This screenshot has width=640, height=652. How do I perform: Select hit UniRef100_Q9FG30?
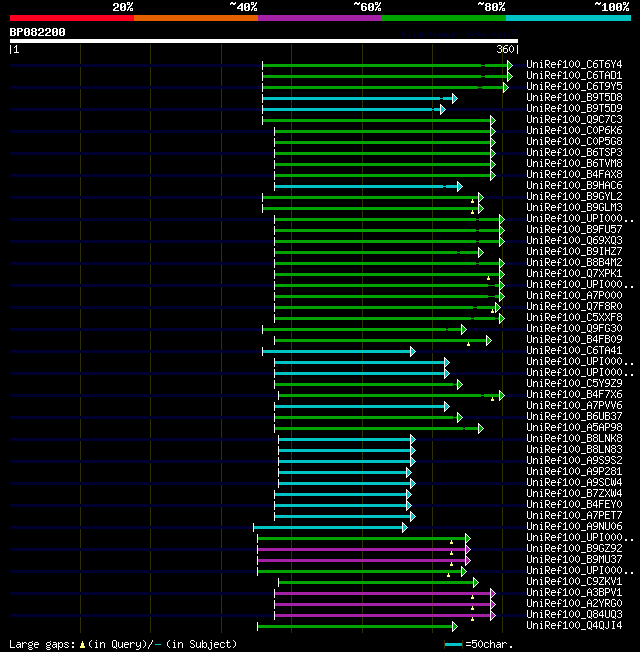coord(574,328)
